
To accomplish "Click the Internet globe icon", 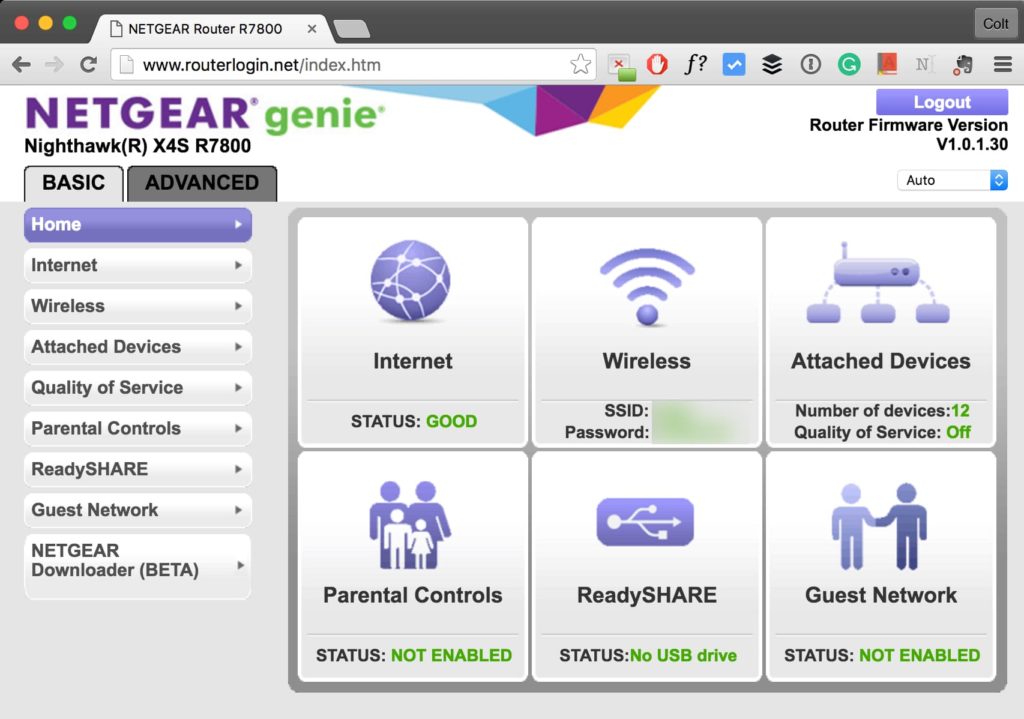I will point(411,281).
